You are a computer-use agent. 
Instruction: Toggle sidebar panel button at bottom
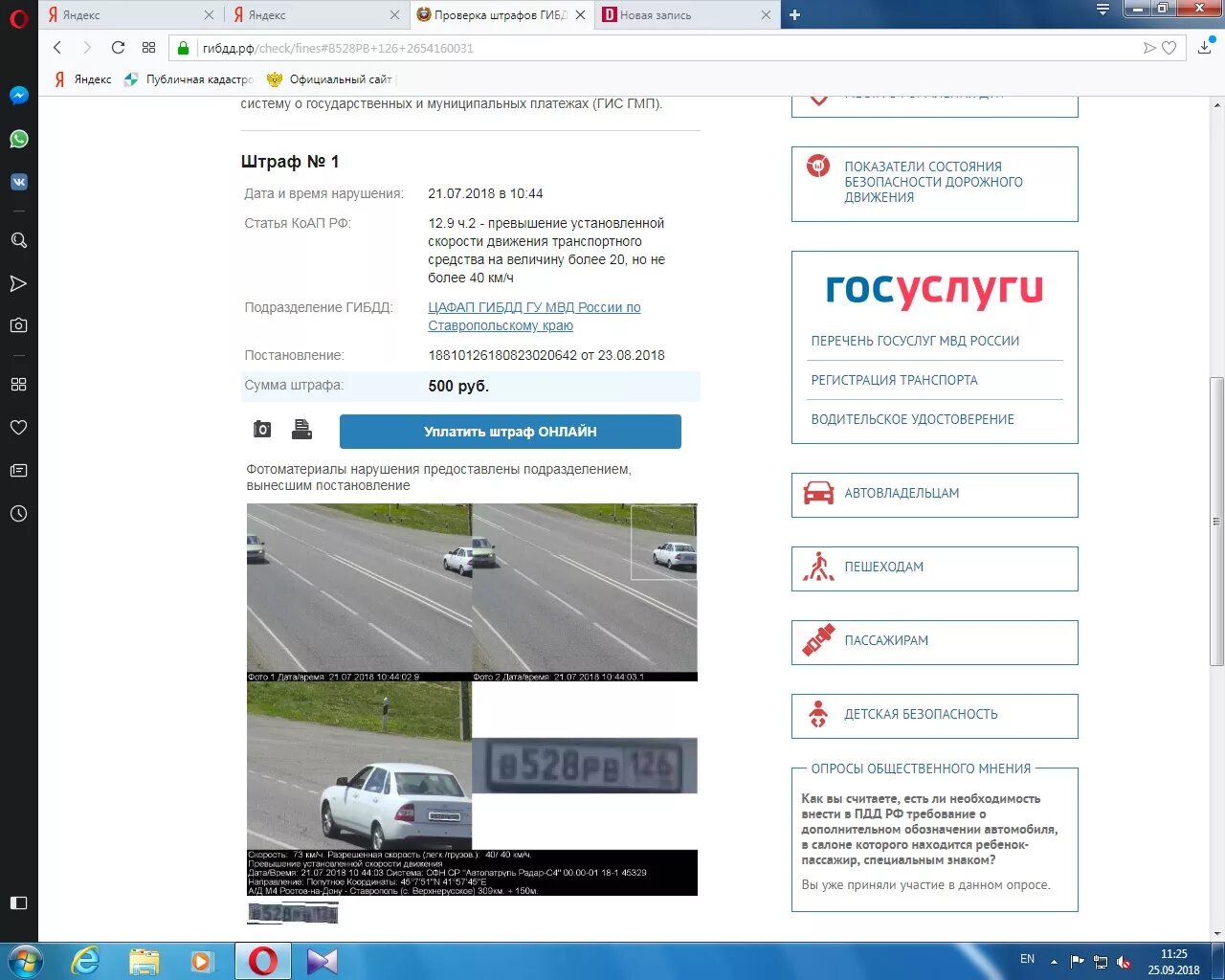click(18, 902)
